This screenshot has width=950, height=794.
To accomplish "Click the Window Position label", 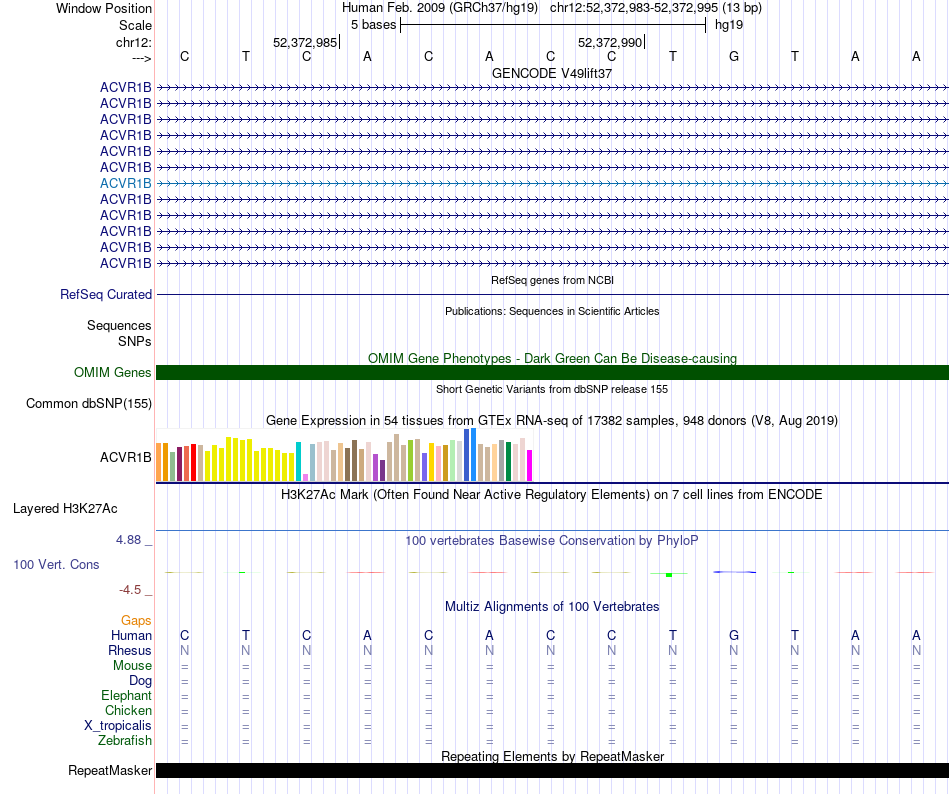I will tap(104, 8).
